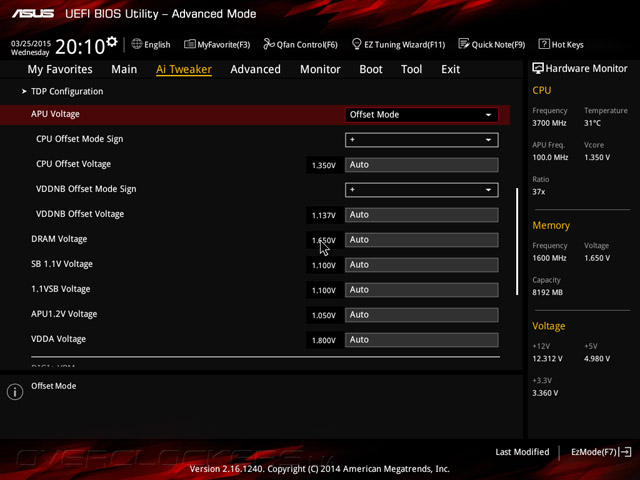Image resolution: width=640 pixels, height=480 pixels.
Task: Click the +5V reading 4.980 V
Action: (597, 358)
